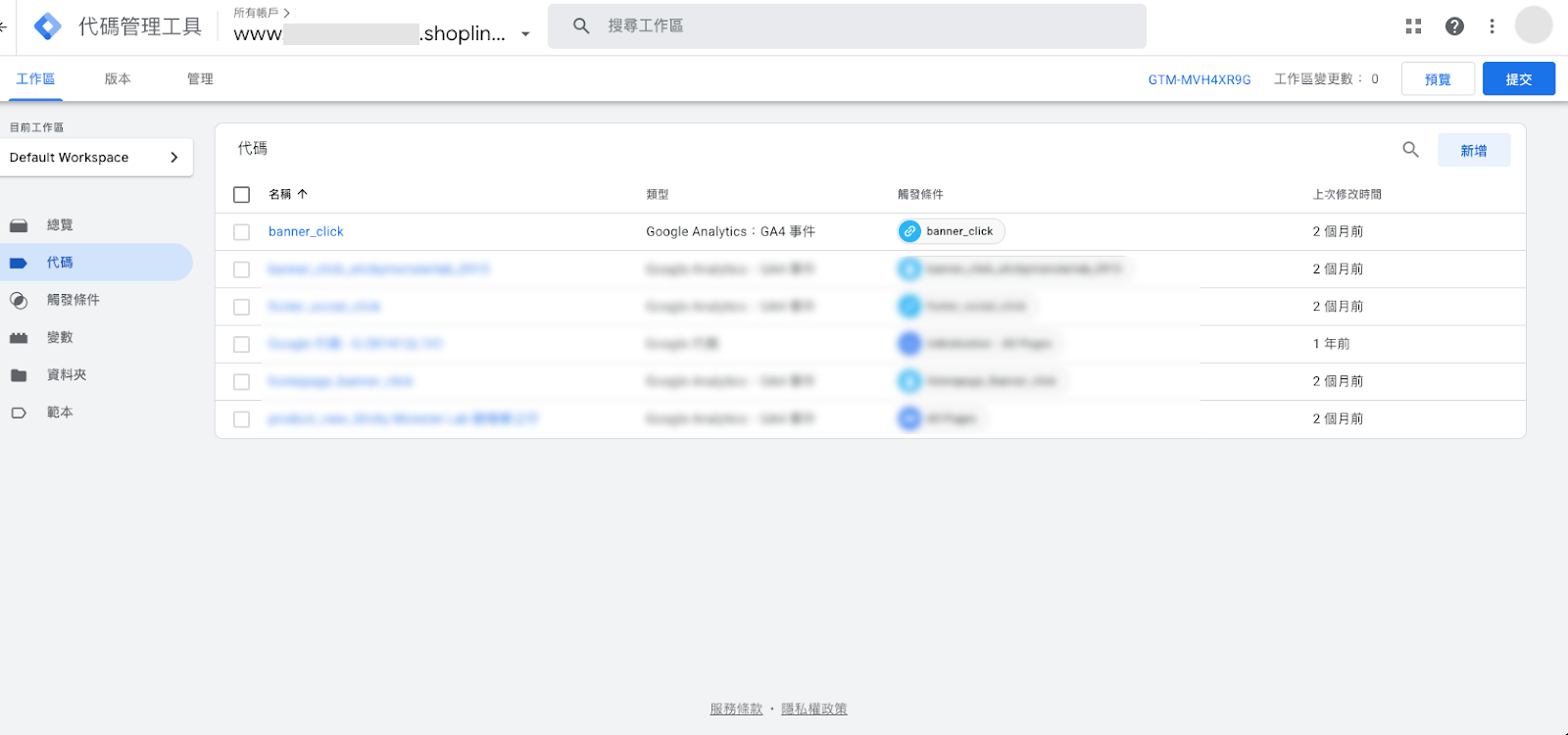Toggle the select-all checkbox in header
The image size is (1568, 735).
click(x=242, y=195)
